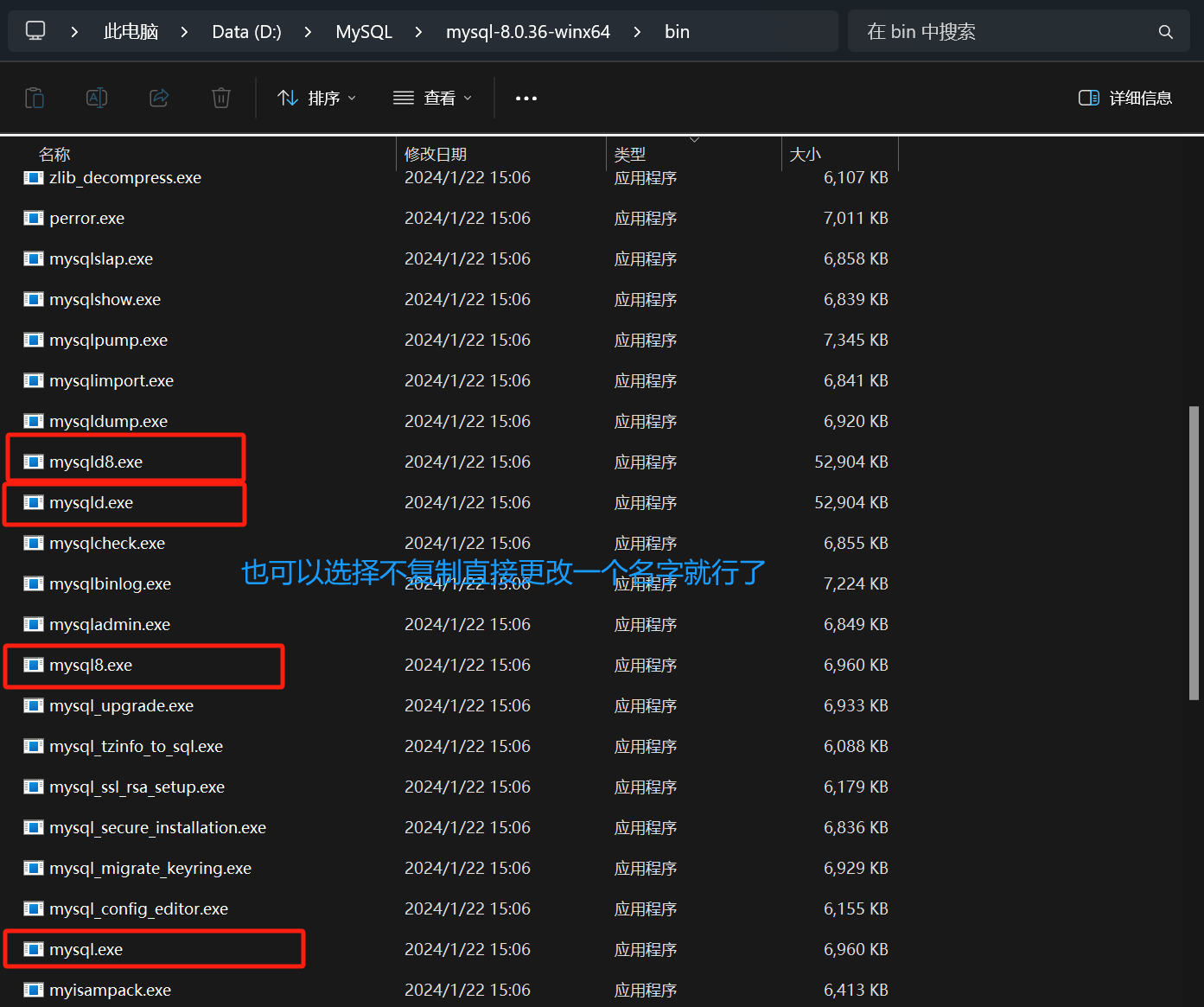This screenshot has height=1007, width=1204.
Task: Click the 6,155 KB size cell
Action: tap(856, 909)
